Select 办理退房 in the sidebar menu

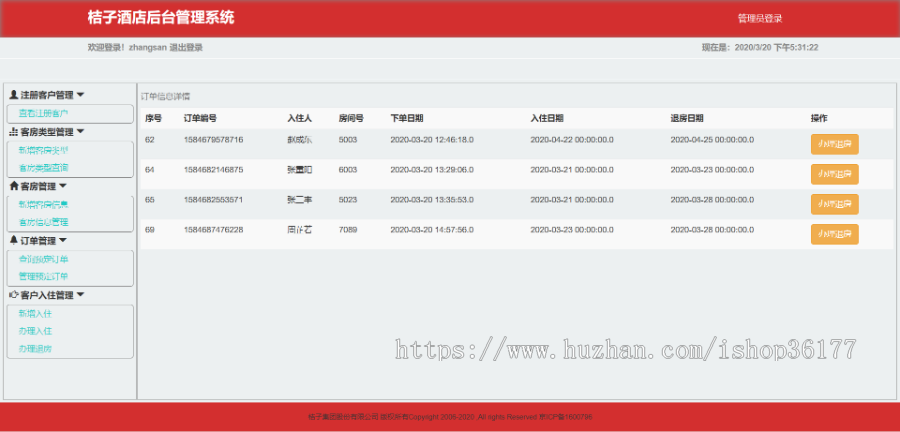(35, 348)
